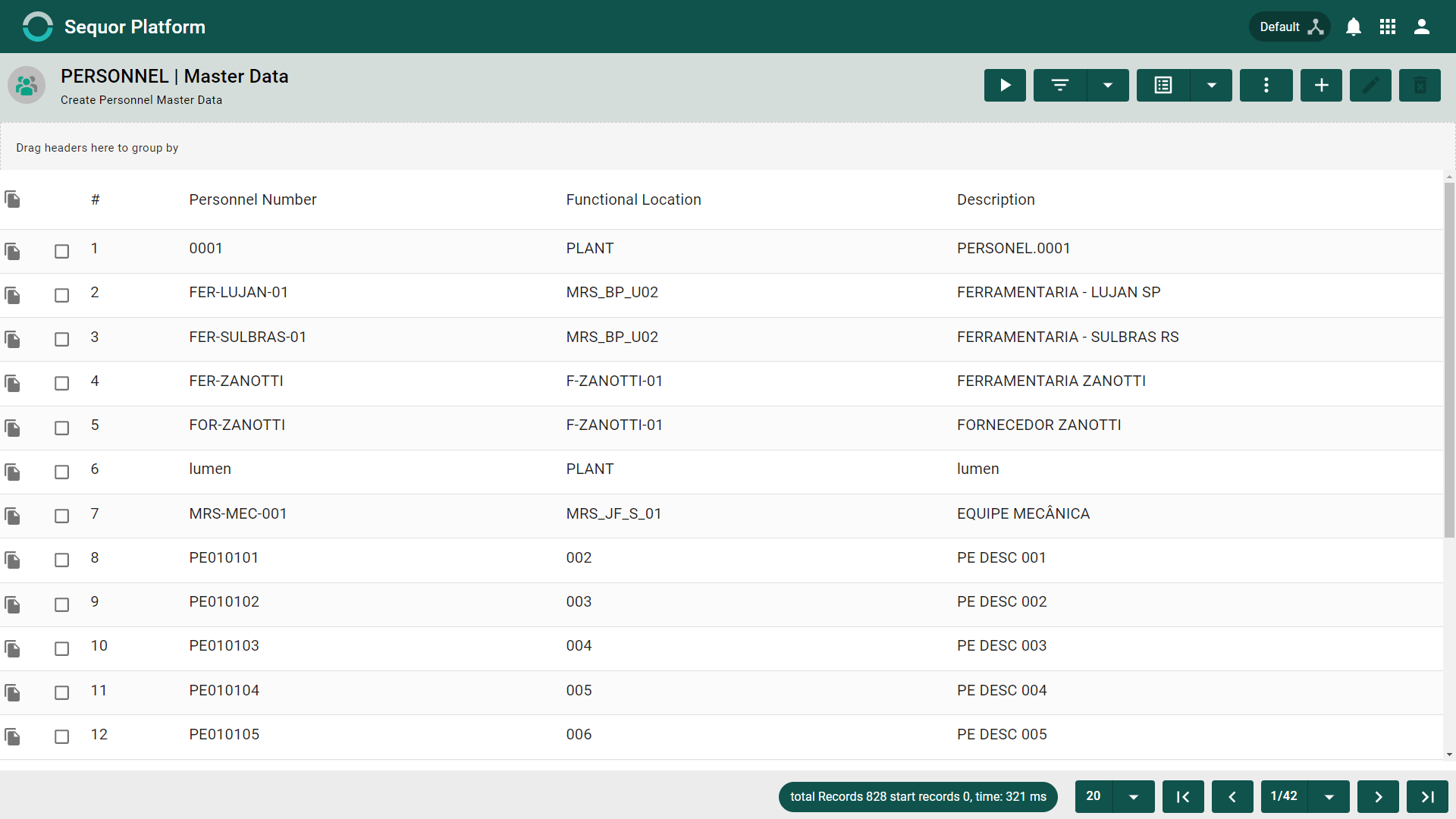Image resolution: width=1456 pixels, height=819 pixels.
Task: Copy the FOR-ZANOTTI row
Action: pos(13,428)
